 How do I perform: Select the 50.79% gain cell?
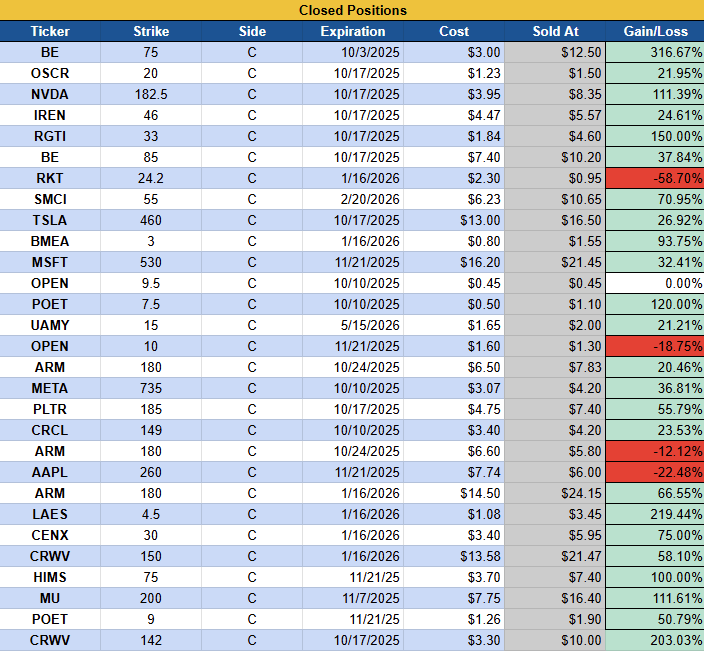coord(655,619)
